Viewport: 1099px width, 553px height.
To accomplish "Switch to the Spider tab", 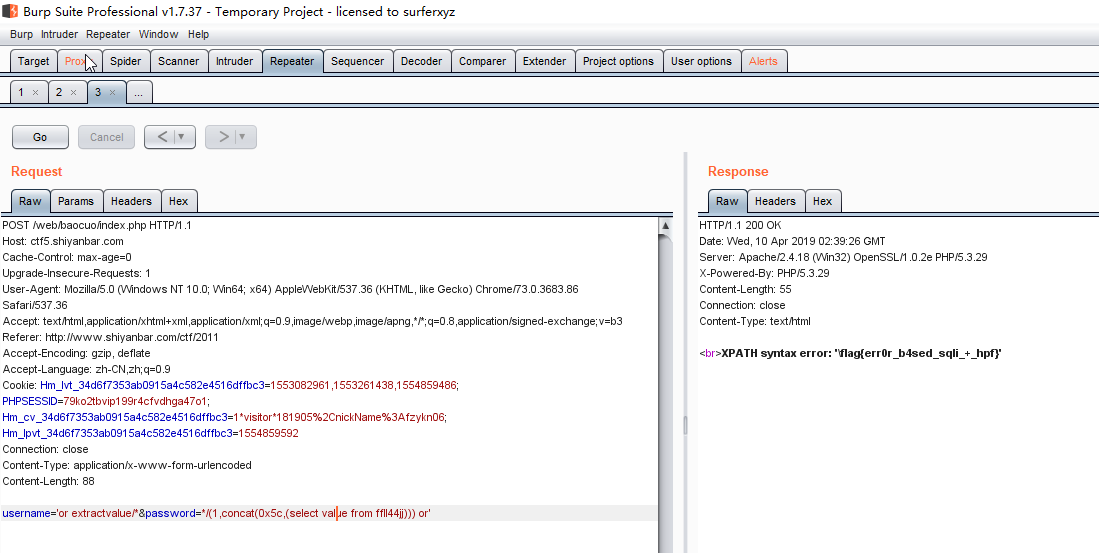I will tap(125, 61).
